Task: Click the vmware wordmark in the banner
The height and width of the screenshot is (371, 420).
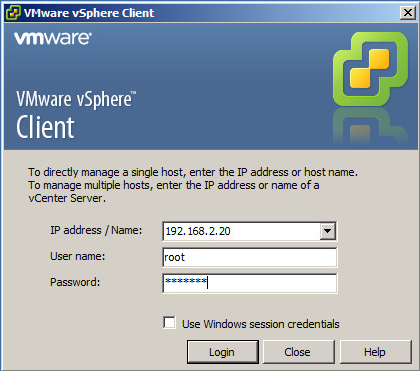Action: 53,38
